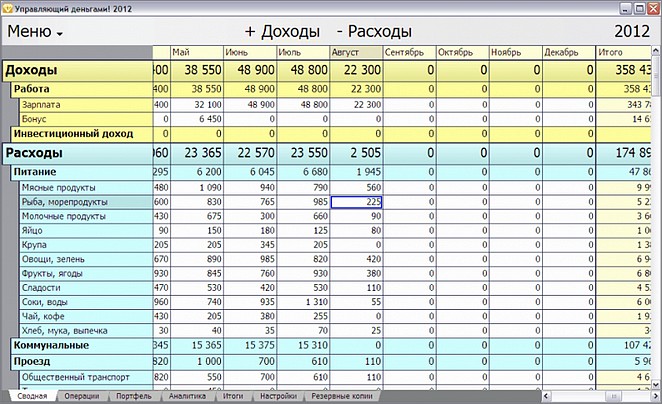Click vertical scrollbar up arrow
Image resolution: width=662 pixels, height=404 pixels.
click(656, 51)
